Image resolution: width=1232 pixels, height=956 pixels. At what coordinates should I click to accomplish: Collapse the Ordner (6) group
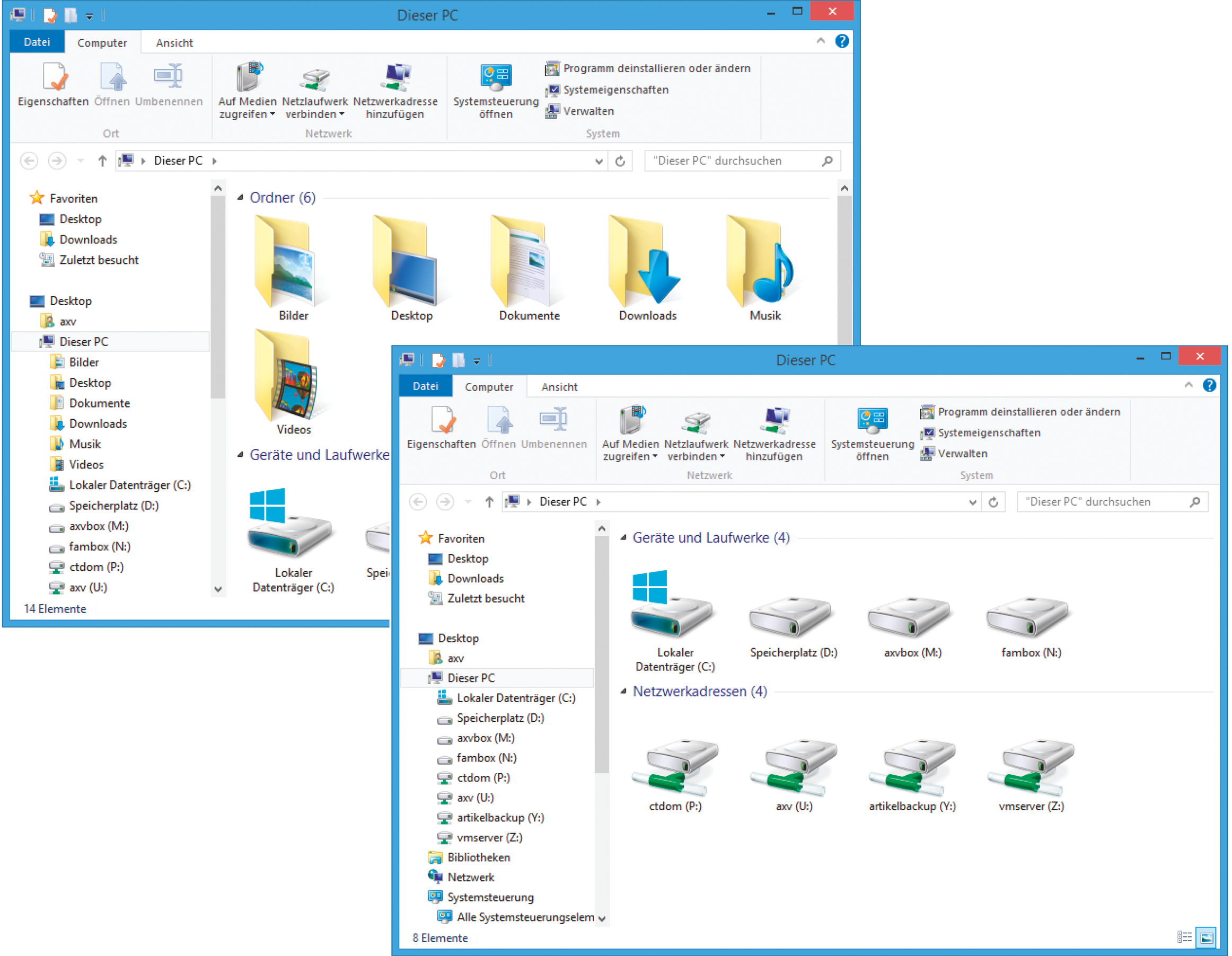pos(240,198)
